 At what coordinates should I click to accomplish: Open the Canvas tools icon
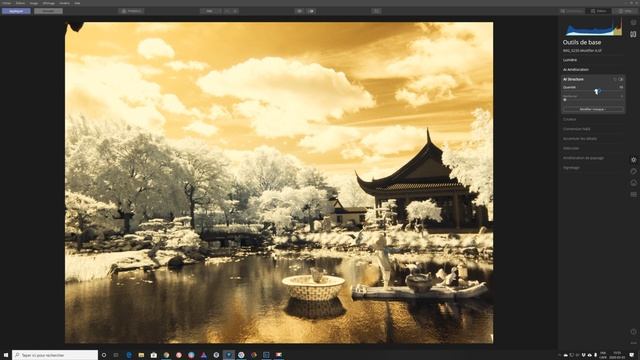[x=633, y=34]
